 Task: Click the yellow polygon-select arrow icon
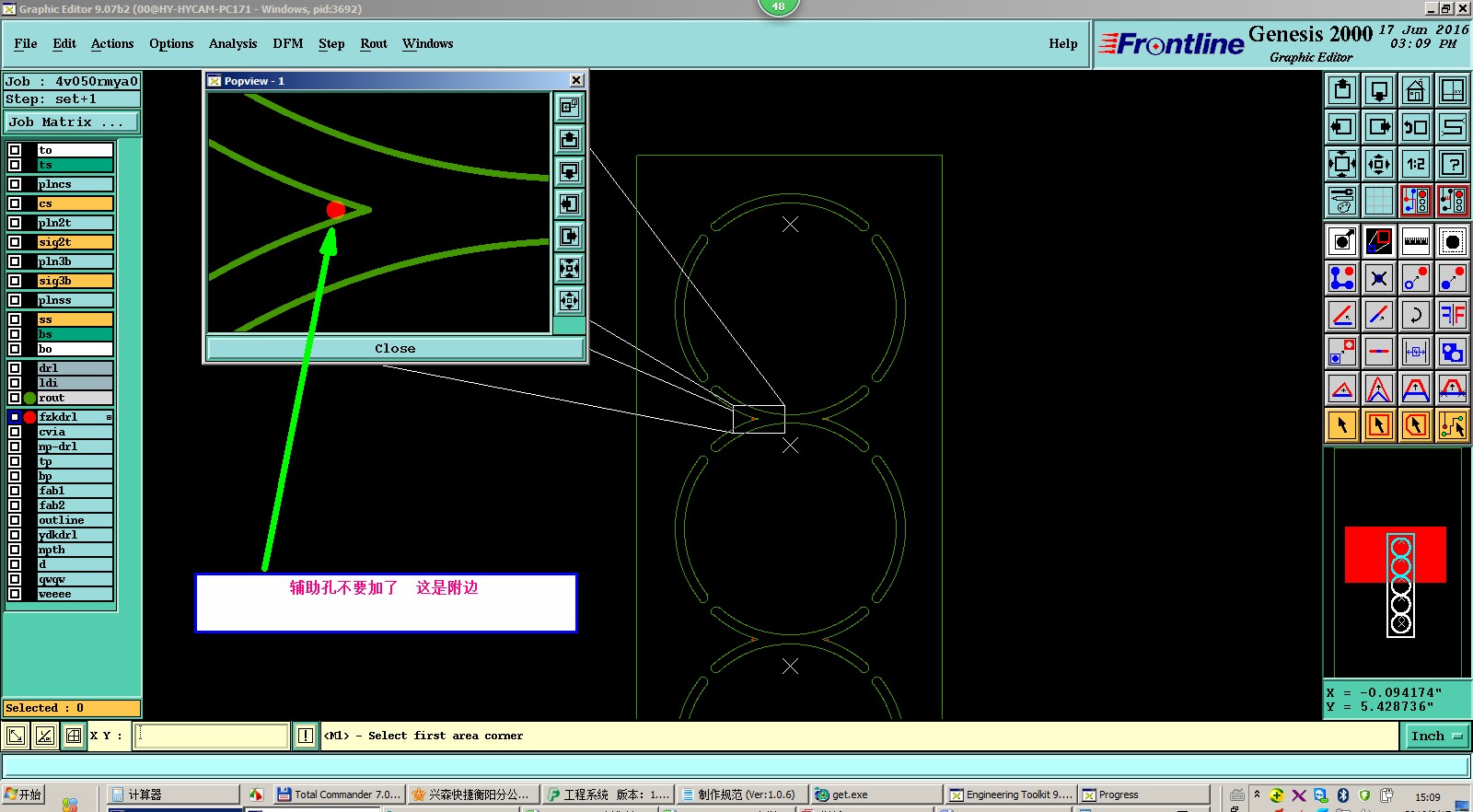point(1416,425)
